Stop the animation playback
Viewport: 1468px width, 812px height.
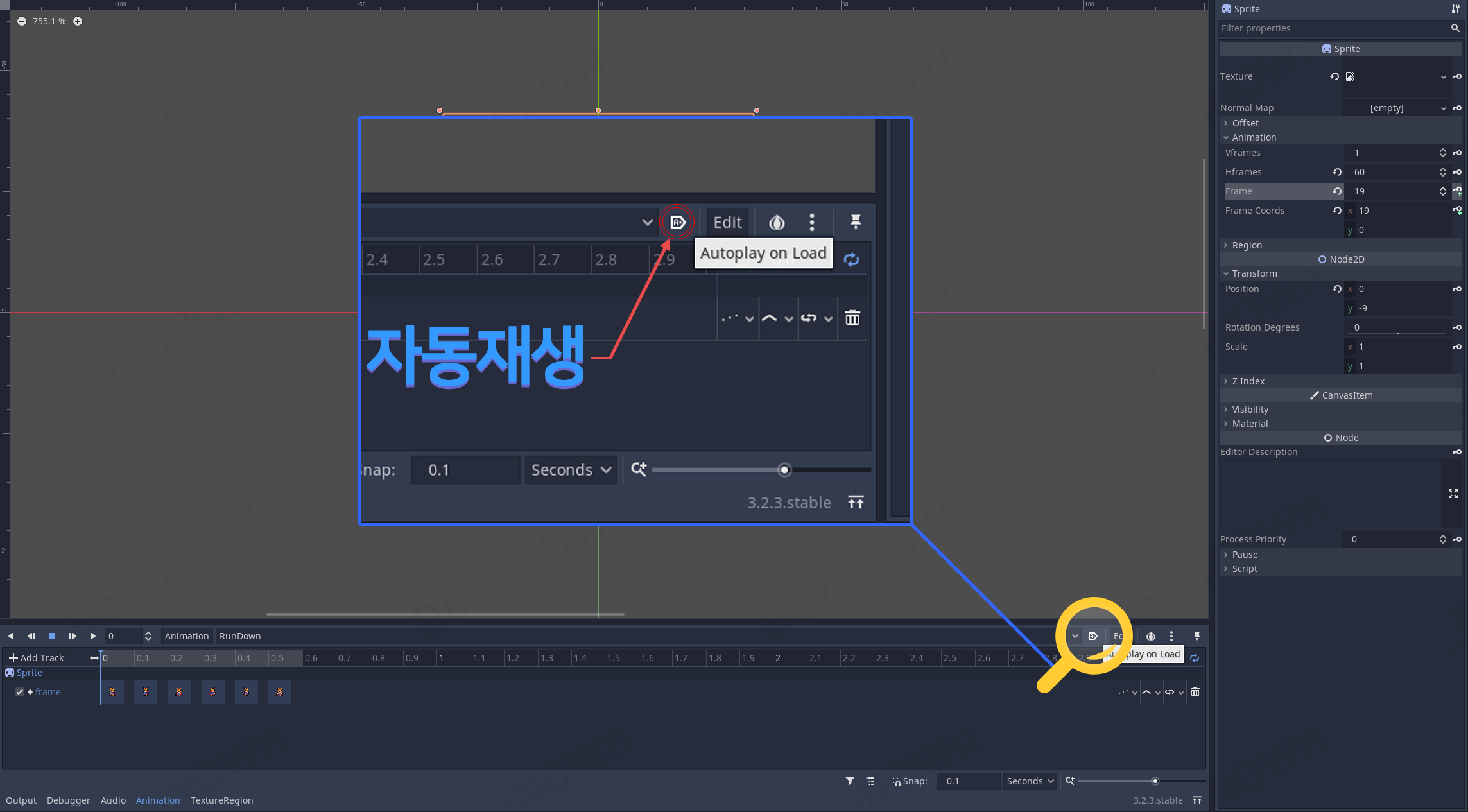tap(52, 636)
